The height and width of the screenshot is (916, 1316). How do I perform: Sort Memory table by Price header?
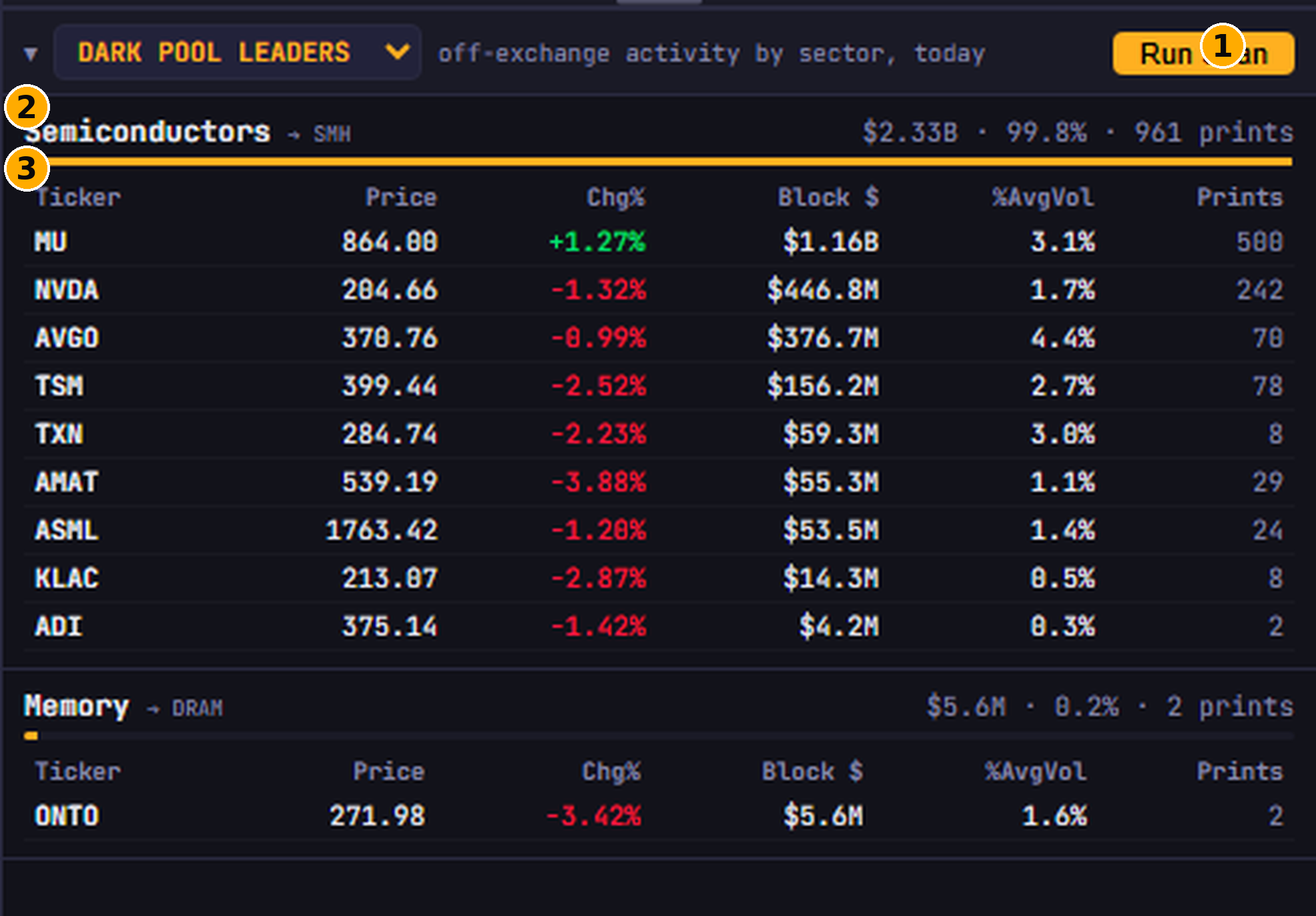tap(389, 771)
